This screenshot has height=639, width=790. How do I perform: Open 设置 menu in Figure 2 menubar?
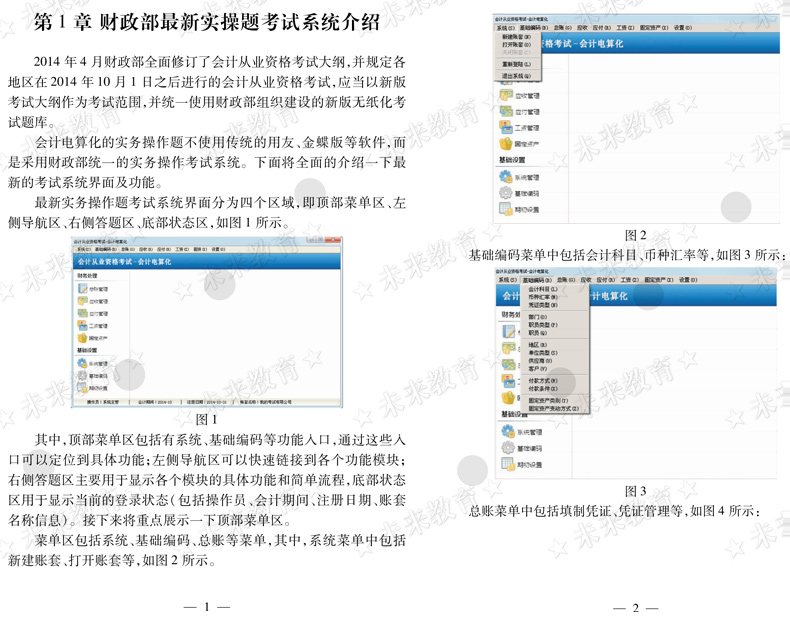click(683, 28)
